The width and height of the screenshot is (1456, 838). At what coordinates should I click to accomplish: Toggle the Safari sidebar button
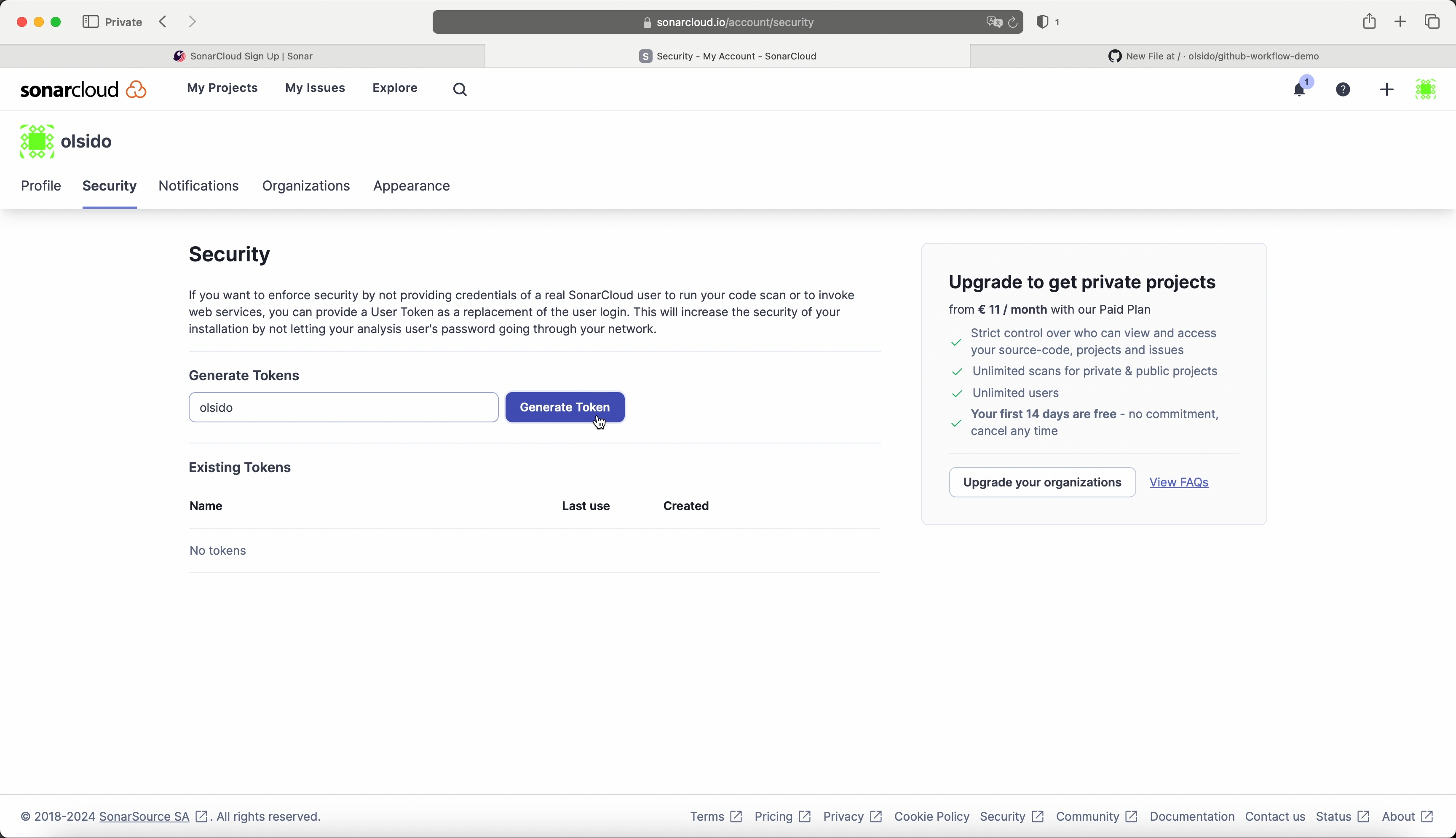90,22
